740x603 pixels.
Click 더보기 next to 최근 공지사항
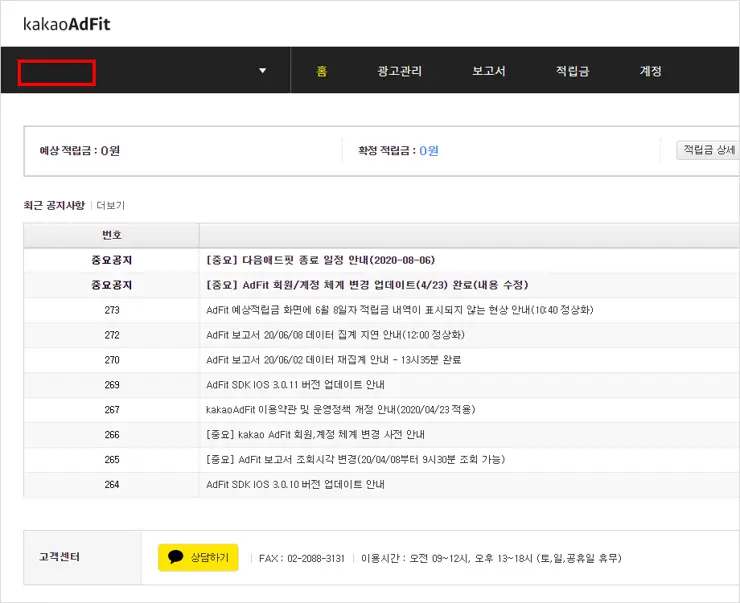(x=110, y=206)
